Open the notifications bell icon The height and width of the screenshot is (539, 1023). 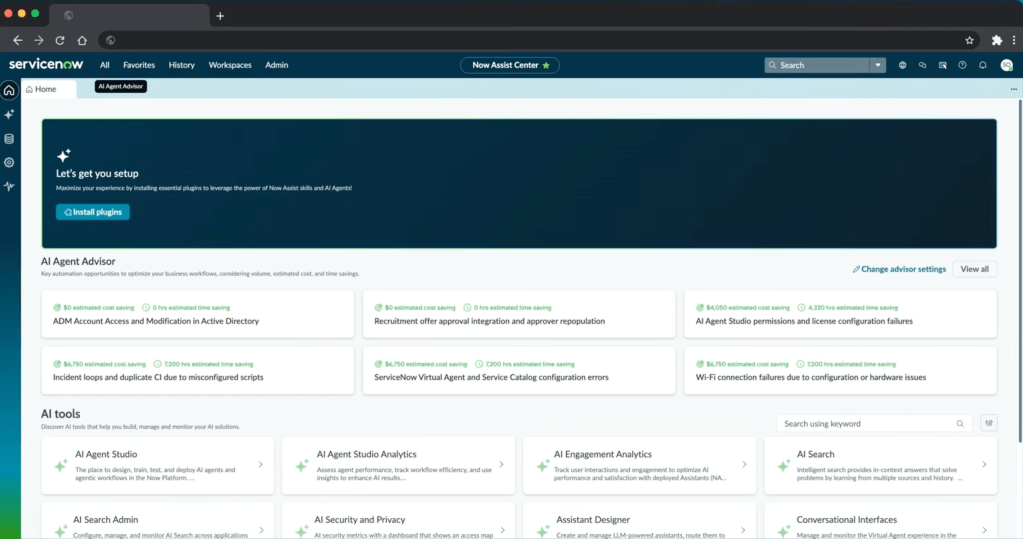[x=983, y=65]
